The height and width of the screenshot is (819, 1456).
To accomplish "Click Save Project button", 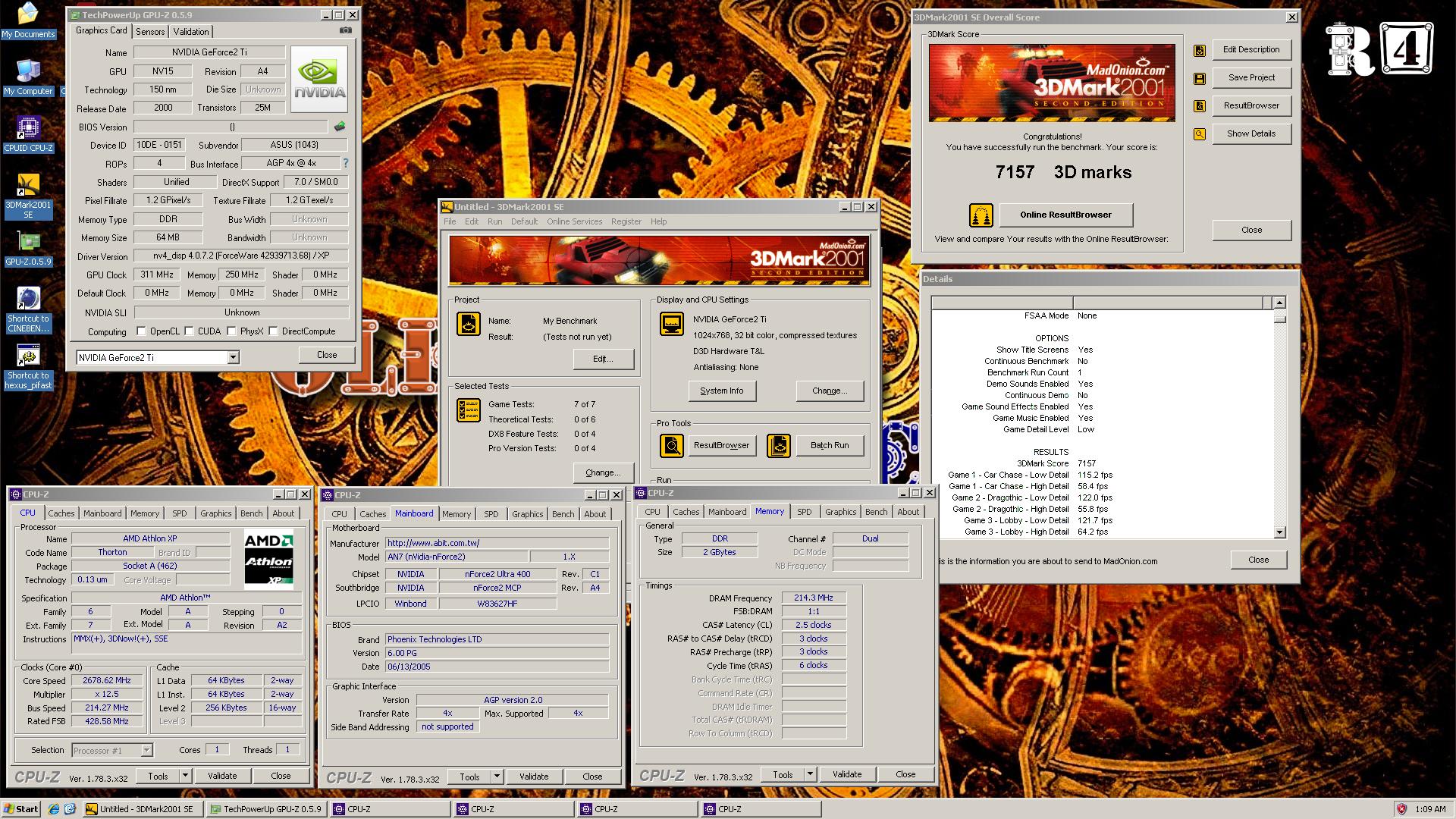I will pyautogui.click(x=1251, y=77).
